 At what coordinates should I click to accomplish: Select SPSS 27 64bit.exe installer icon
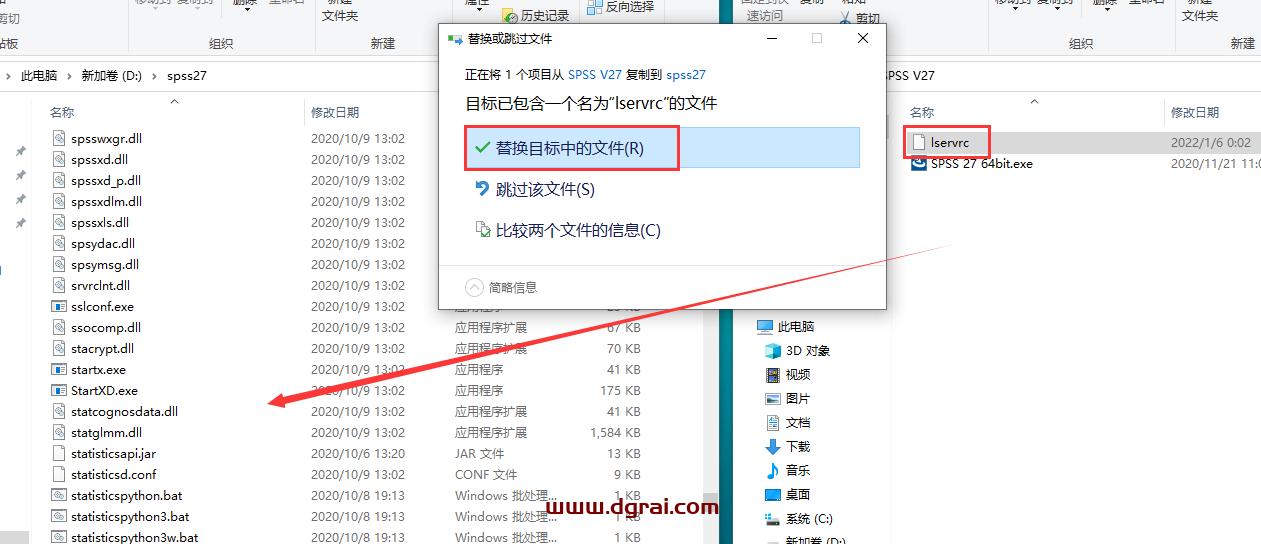(x=919, y=163)
